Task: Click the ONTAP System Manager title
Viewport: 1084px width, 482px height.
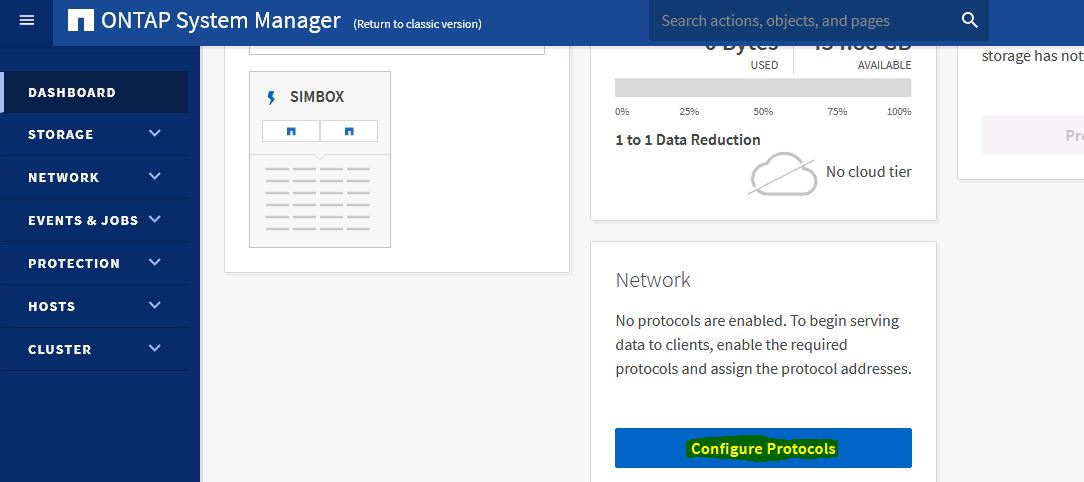Action: click(x=221, y=21)
